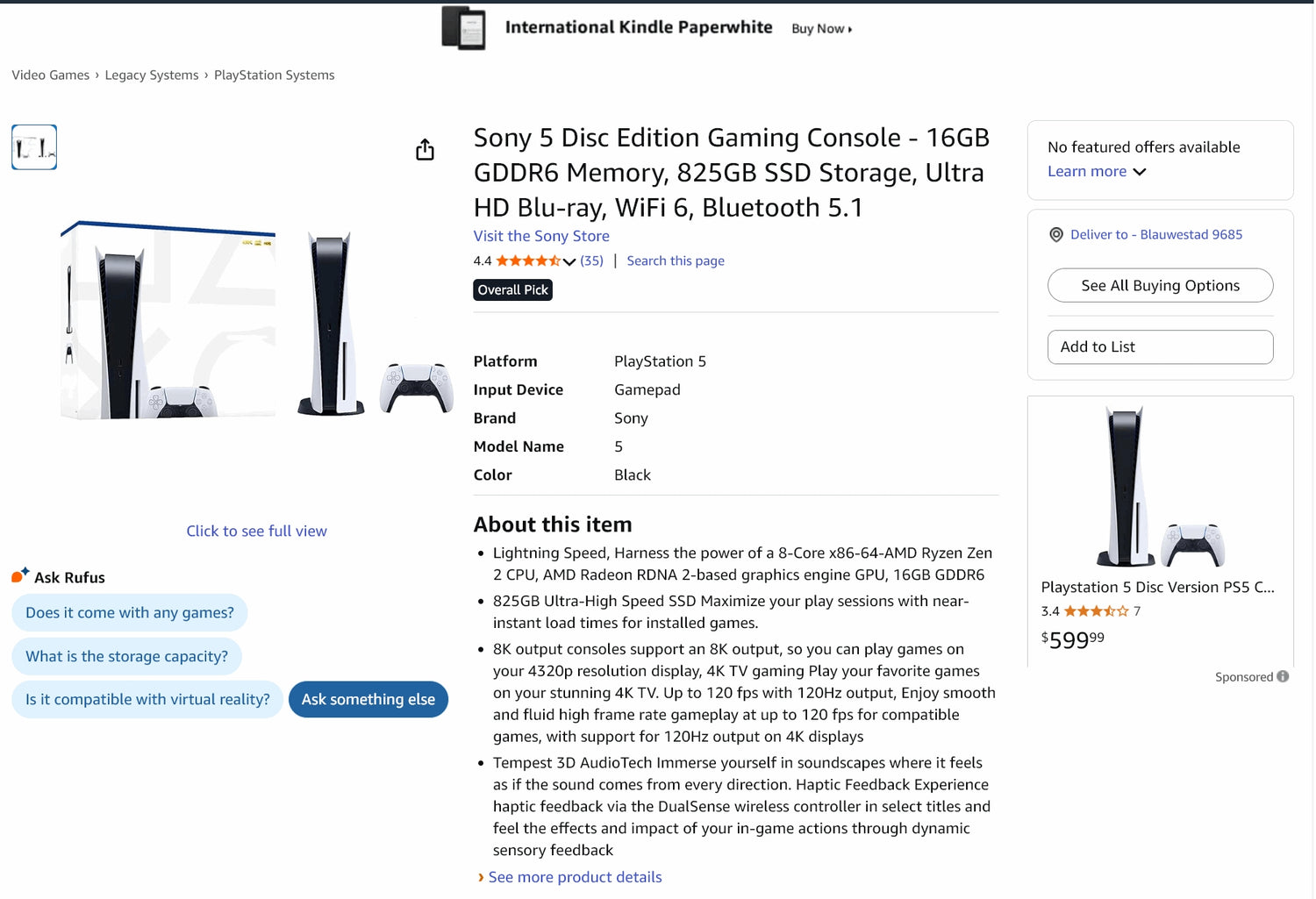Expand See more product details

coord(575,877)
